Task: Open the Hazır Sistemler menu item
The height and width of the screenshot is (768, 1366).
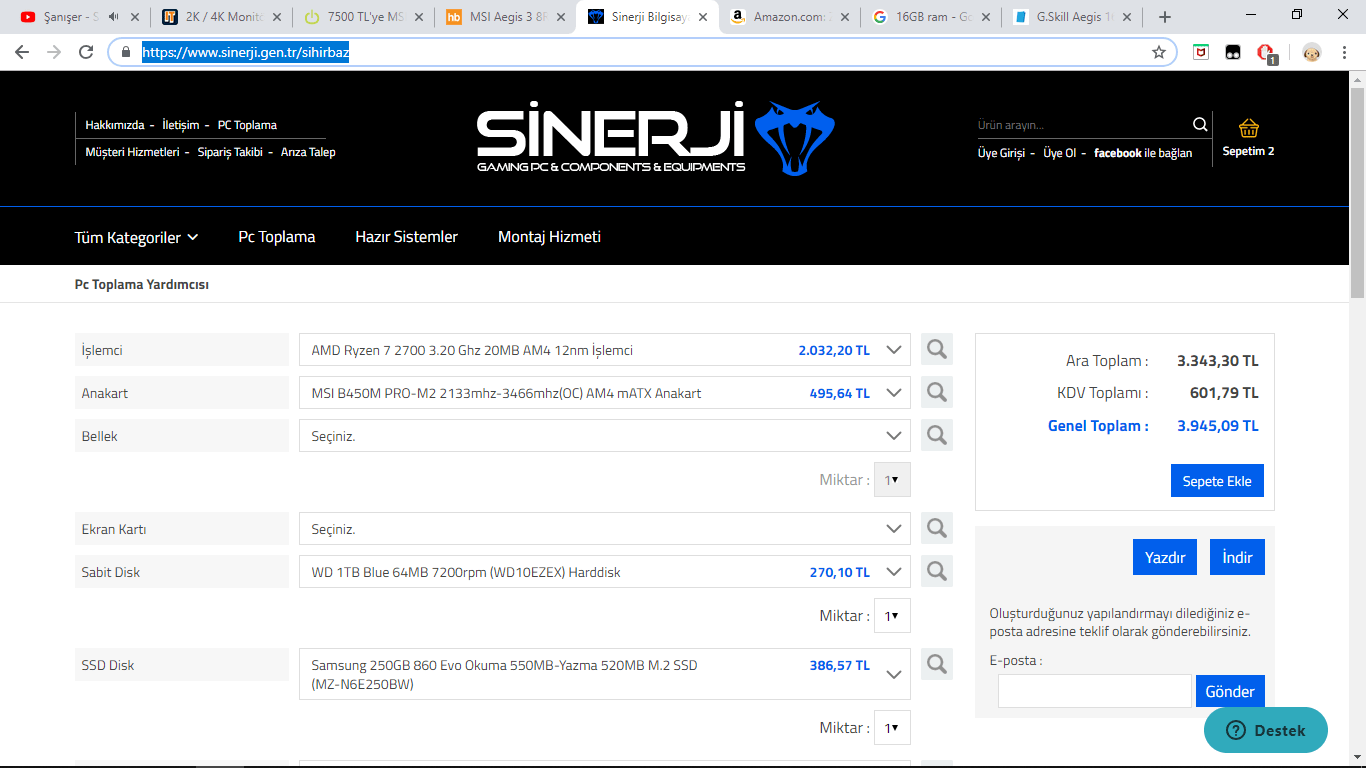Action: (406, 237)
